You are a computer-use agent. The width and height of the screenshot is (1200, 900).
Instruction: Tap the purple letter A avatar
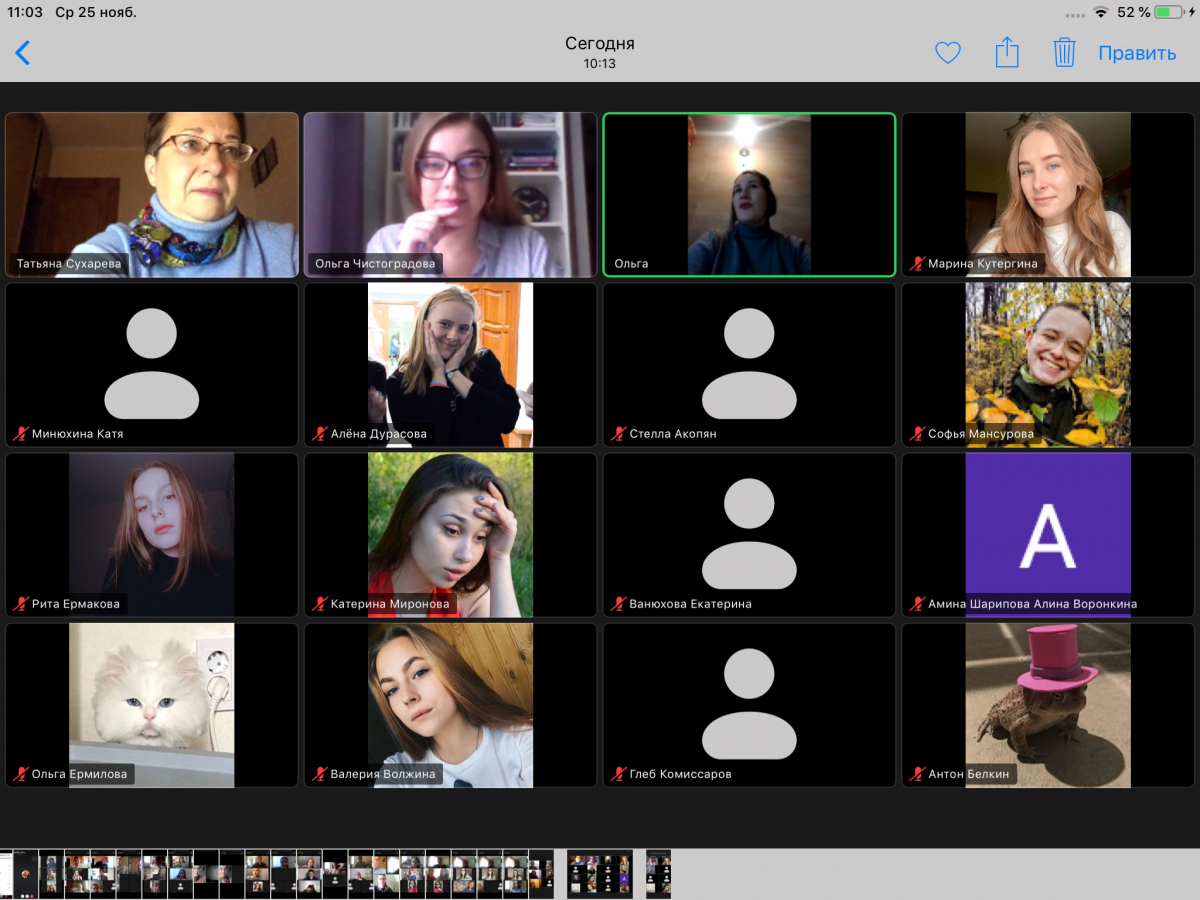click(x=1048, y=534)
